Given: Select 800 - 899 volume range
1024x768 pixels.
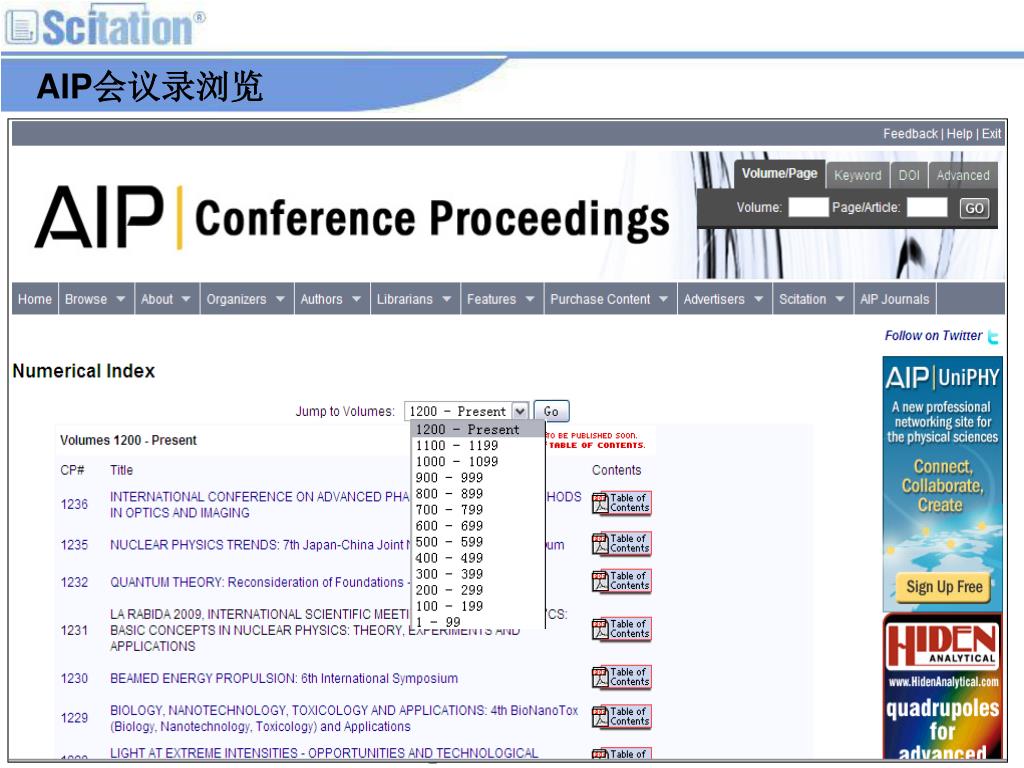Looking at the screenshot, I should click(x=478, y=494).
